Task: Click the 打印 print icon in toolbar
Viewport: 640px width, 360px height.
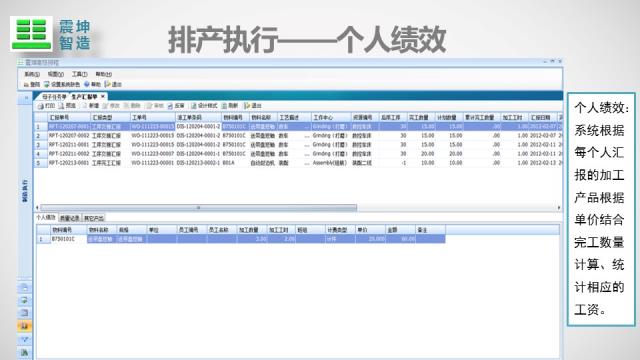Action: tap(40, 106)
